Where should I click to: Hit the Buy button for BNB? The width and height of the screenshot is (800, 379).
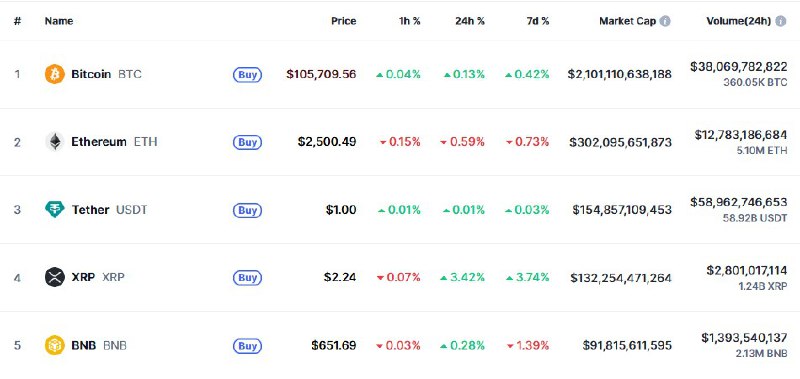pyautogui.click(x=247, y=346)
